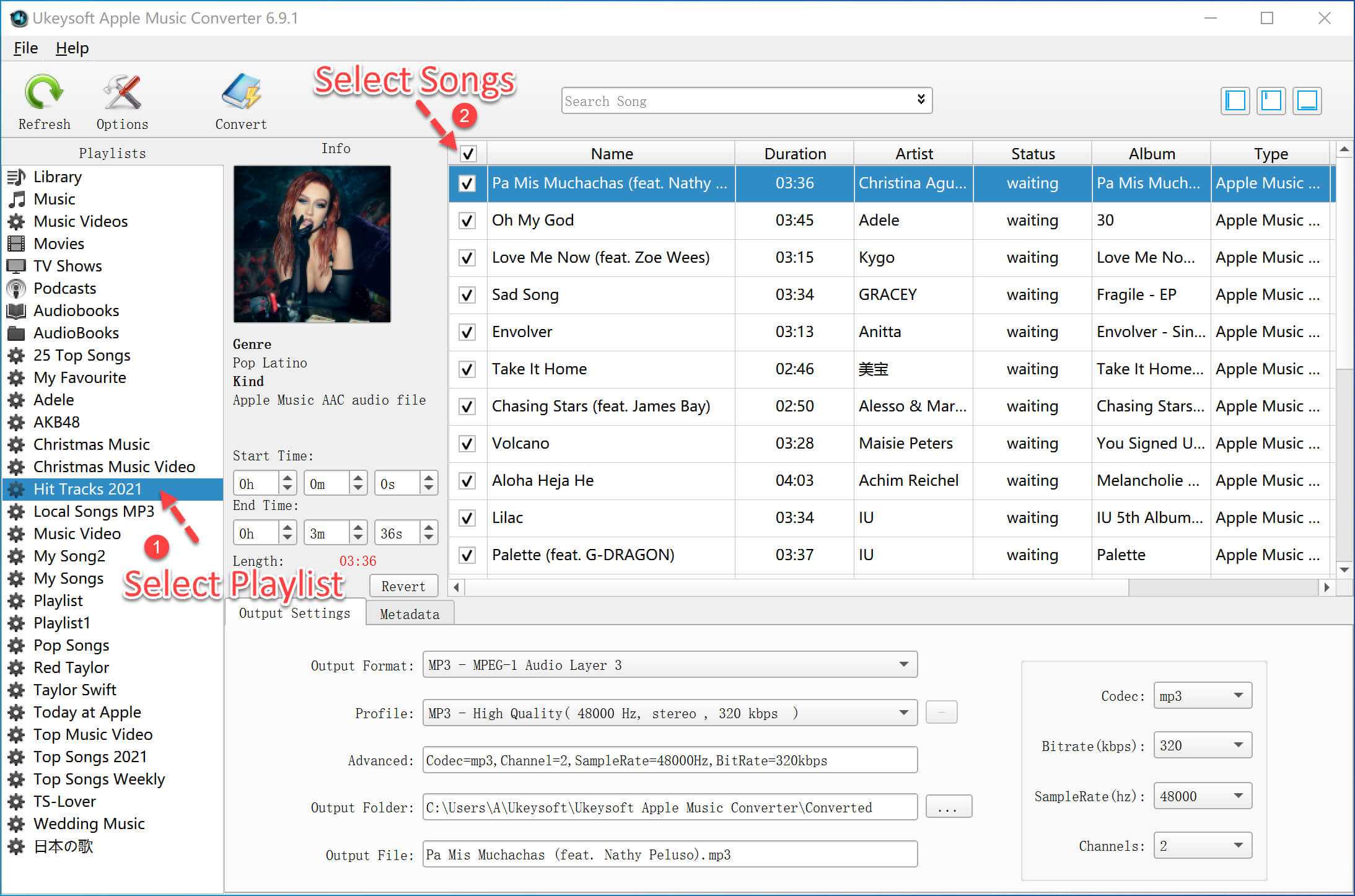The width and height of the screenshot is (1355, 896).
Task: Select the Library playlist icon
Action: [16, 177]
